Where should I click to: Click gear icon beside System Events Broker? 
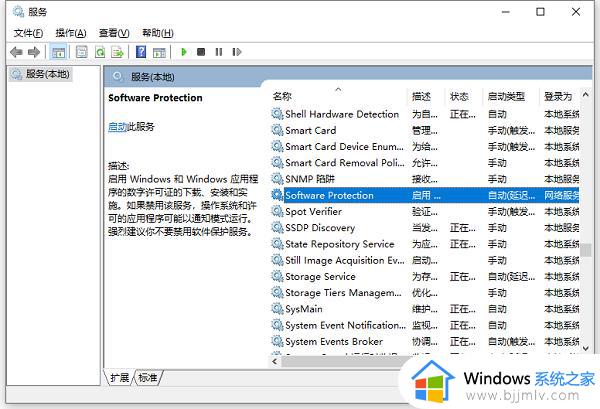(277, 341)
